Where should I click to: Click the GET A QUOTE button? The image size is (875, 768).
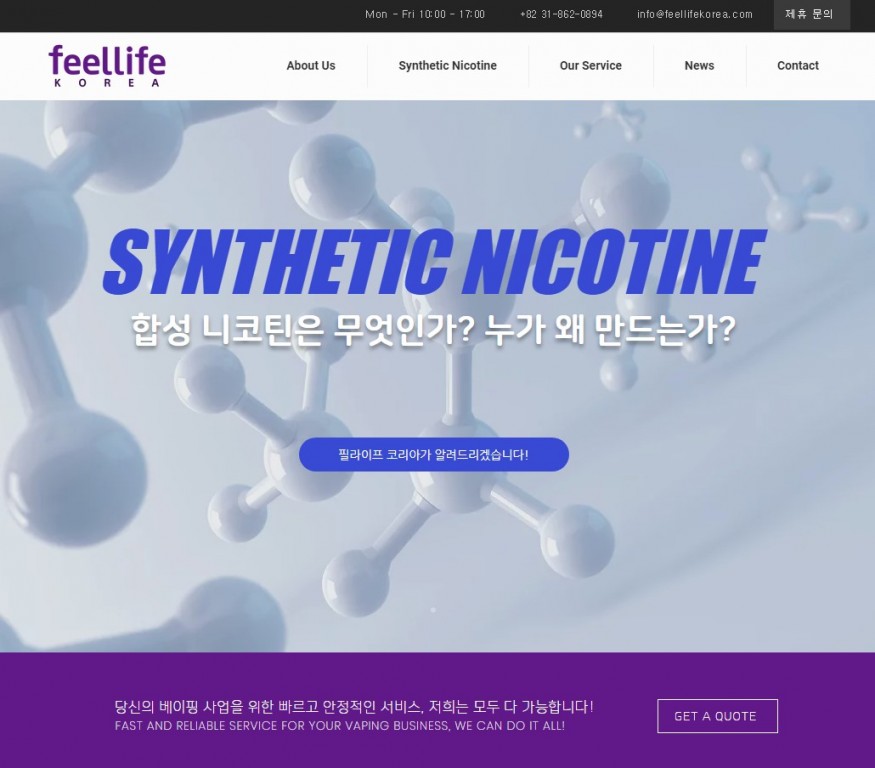pyautogui.click(x=716, y=716)
